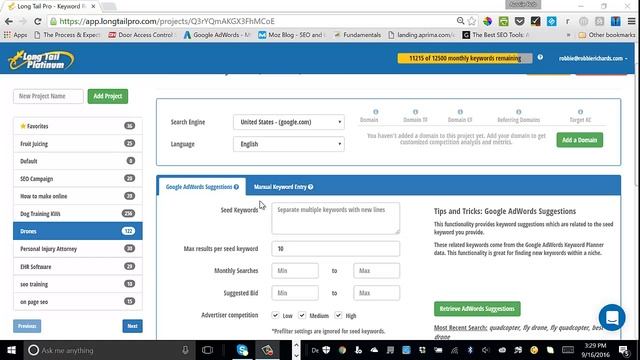Open Other bookmarks folder
Image resolution: width=640 pixels, height=360 pixels.
607,35
